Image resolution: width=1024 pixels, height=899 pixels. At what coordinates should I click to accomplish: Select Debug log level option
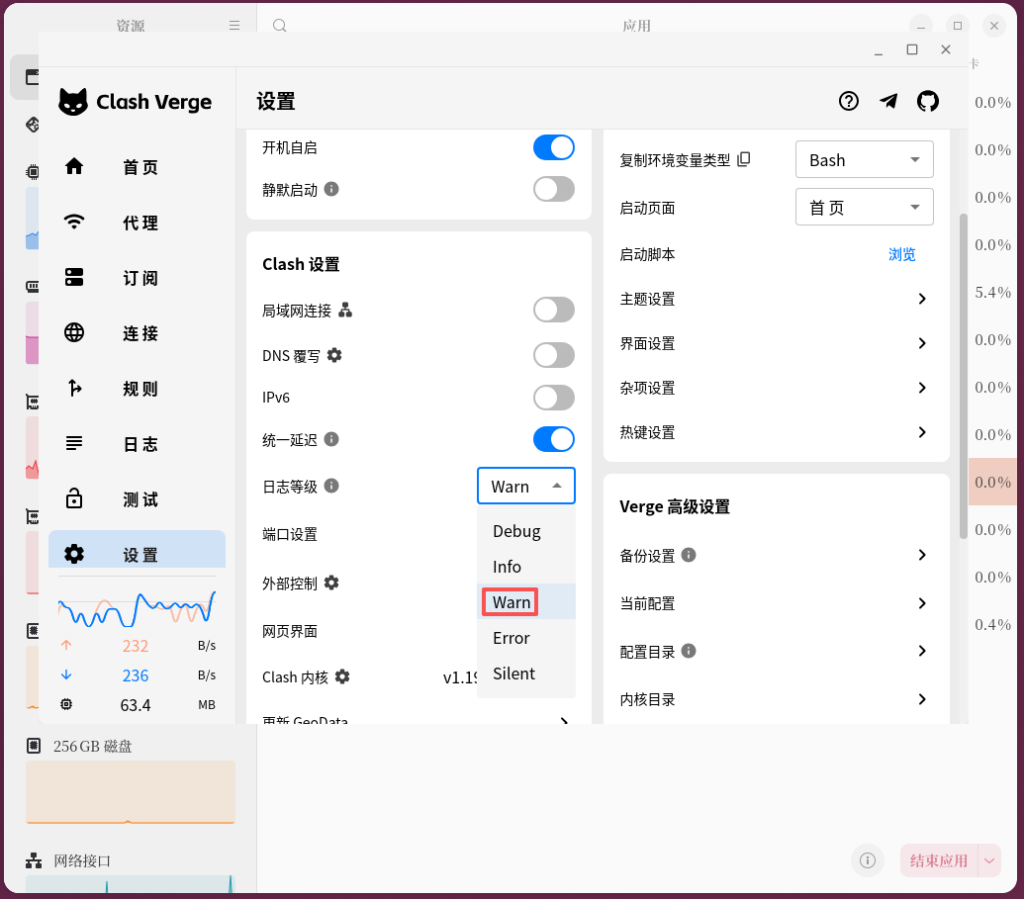pos(526,531)
